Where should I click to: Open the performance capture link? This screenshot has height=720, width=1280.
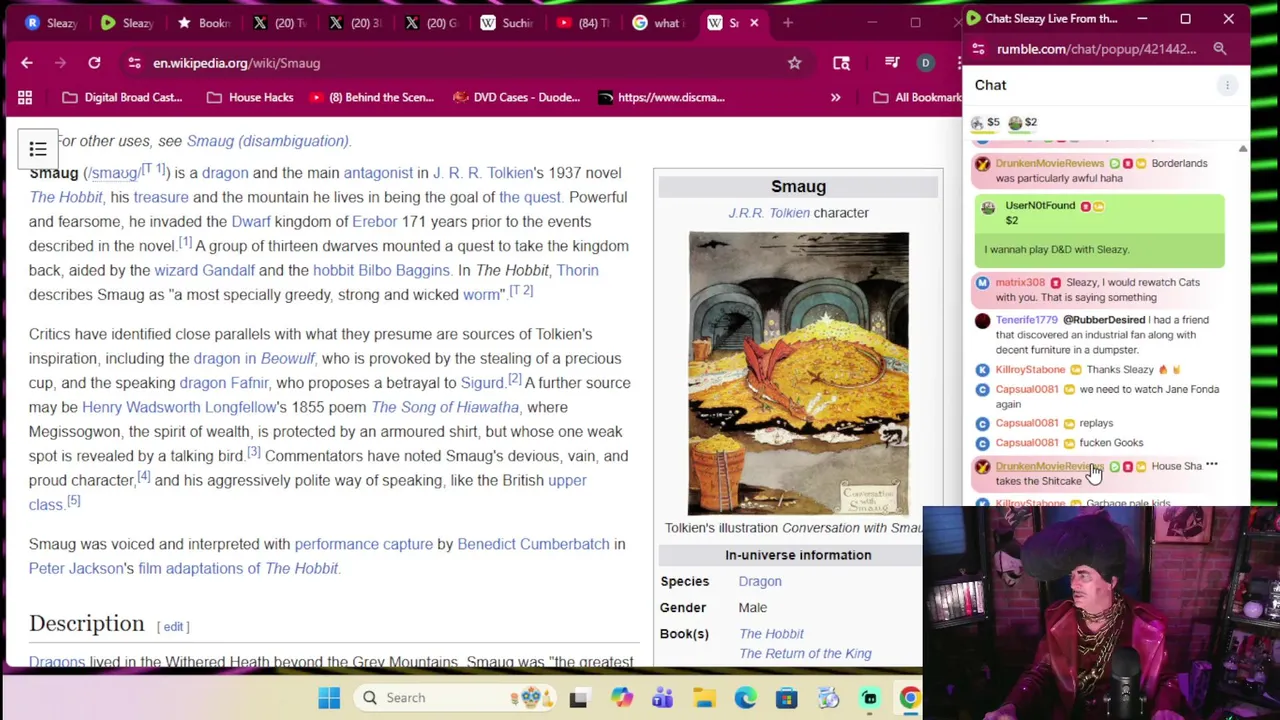[363, 544]
